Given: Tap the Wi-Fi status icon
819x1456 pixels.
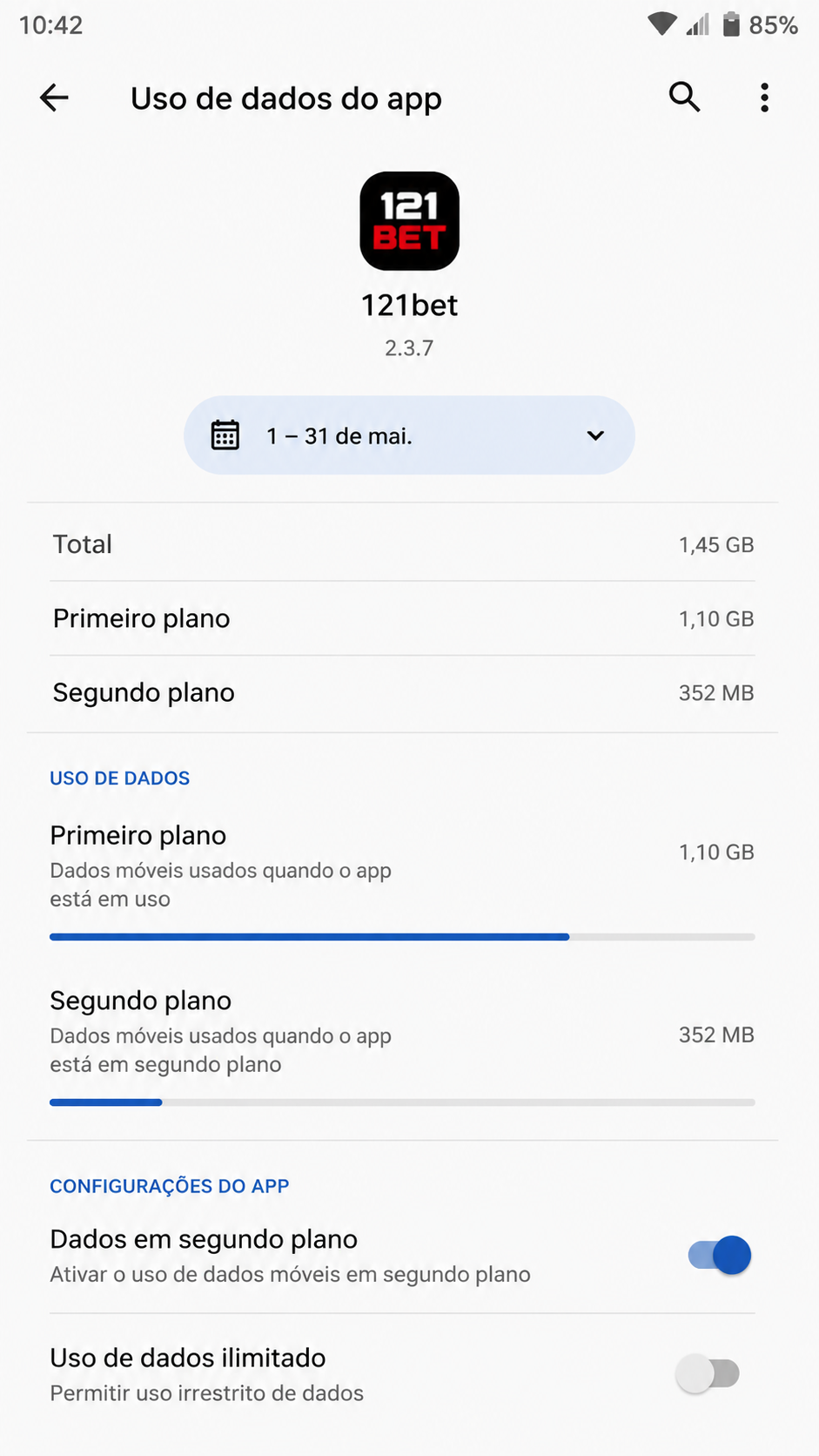Looking at the screenshot, I should 662,24.
